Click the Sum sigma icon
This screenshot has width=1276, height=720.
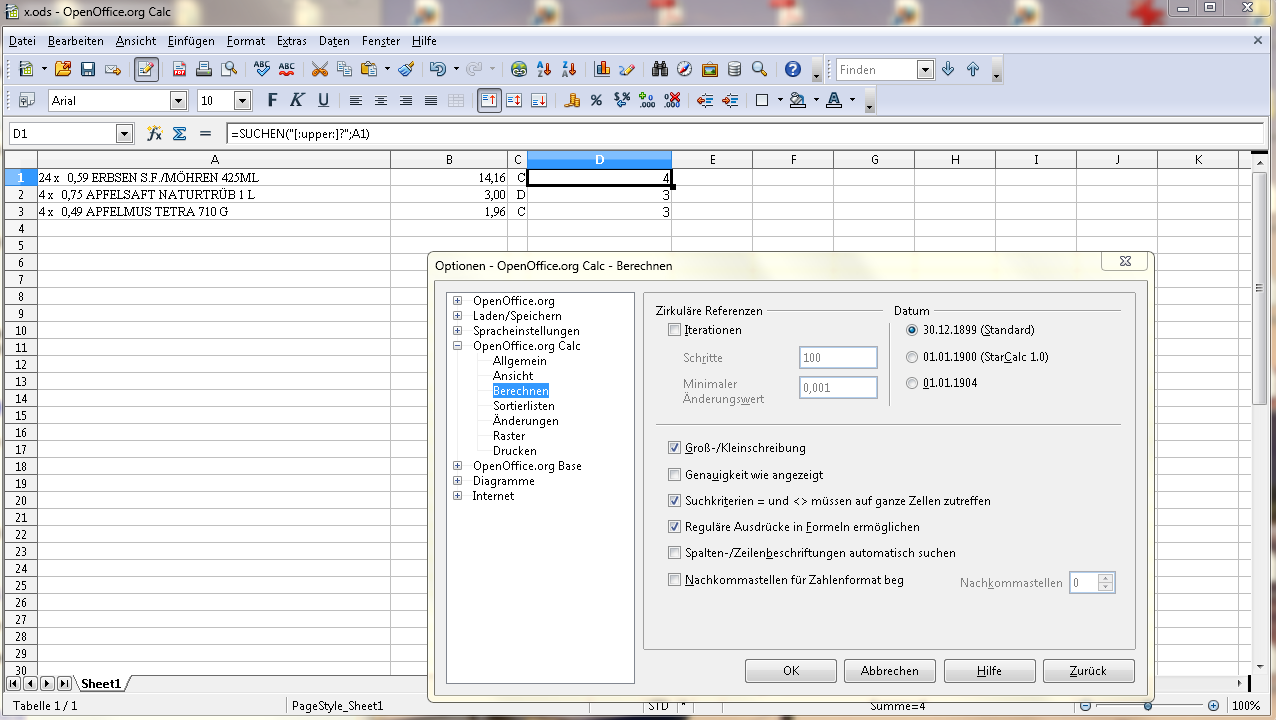(x=180, y=133)
